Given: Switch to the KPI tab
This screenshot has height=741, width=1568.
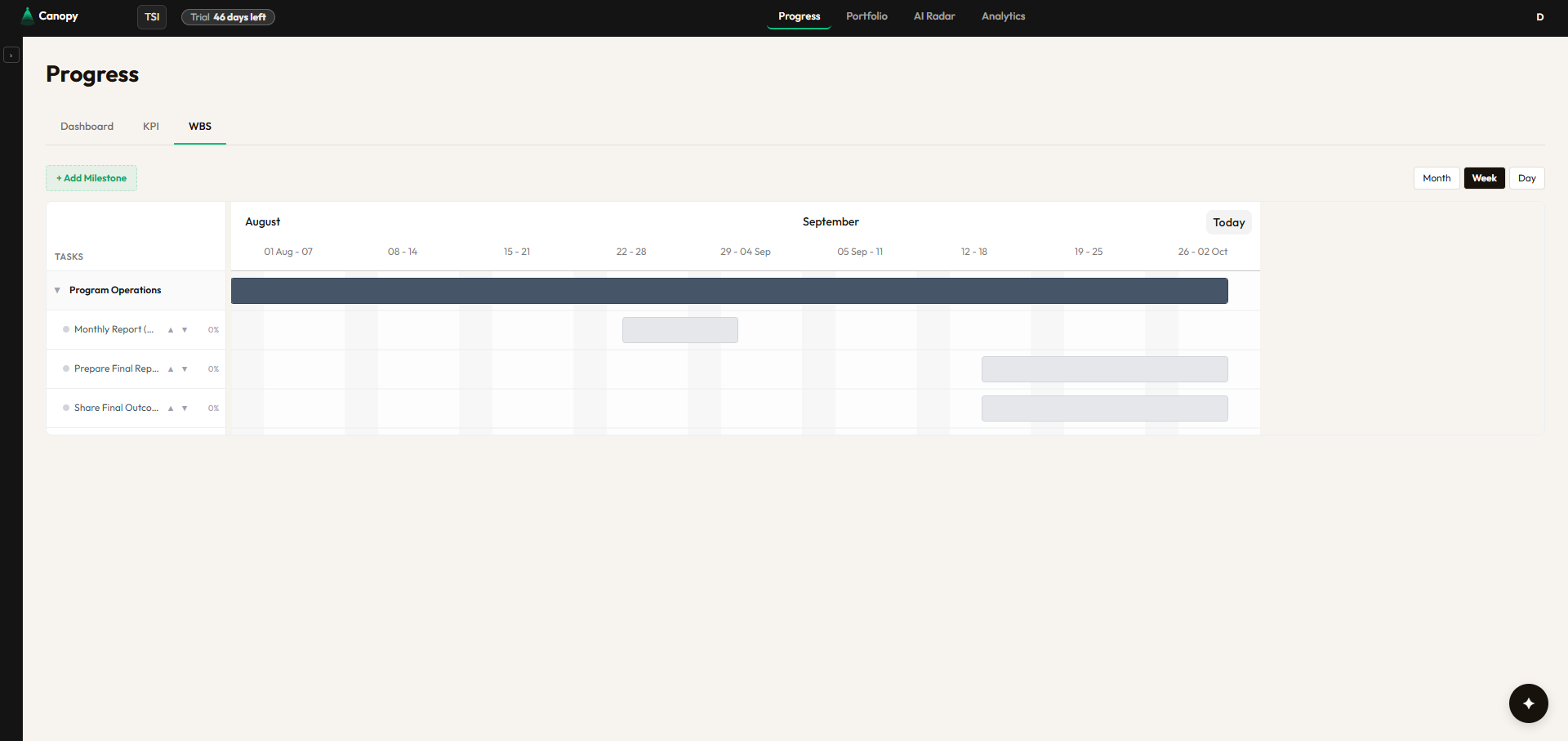Looking at the screenshot, I should 151,127.
